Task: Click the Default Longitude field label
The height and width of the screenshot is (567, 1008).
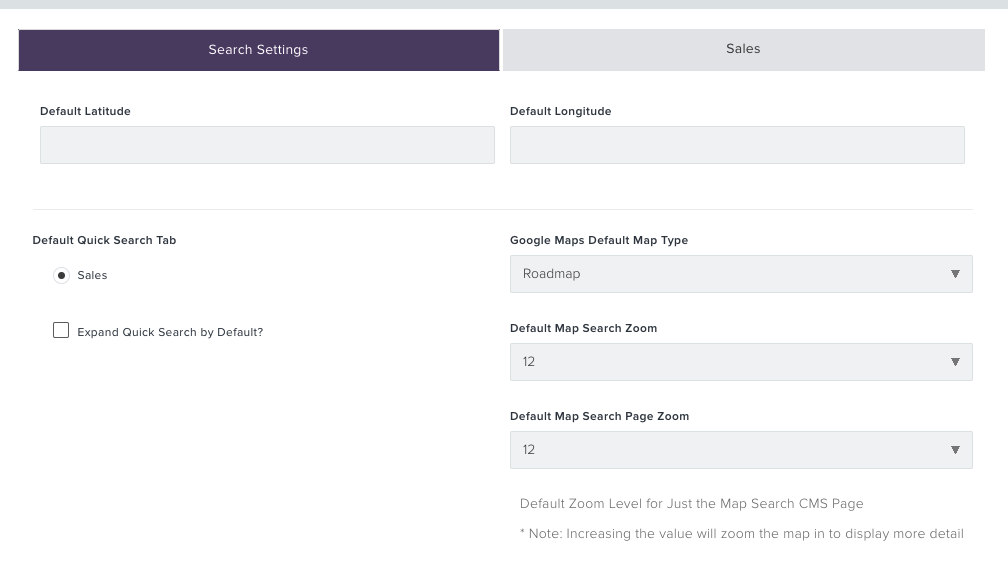Action: [x=561, y=111]
